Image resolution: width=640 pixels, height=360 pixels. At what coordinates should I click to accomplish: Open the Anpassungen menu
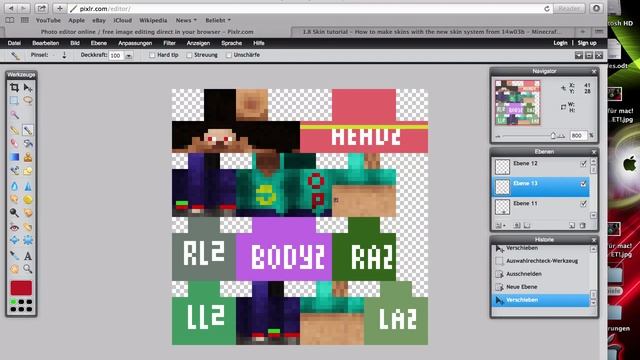click(135, 43)
